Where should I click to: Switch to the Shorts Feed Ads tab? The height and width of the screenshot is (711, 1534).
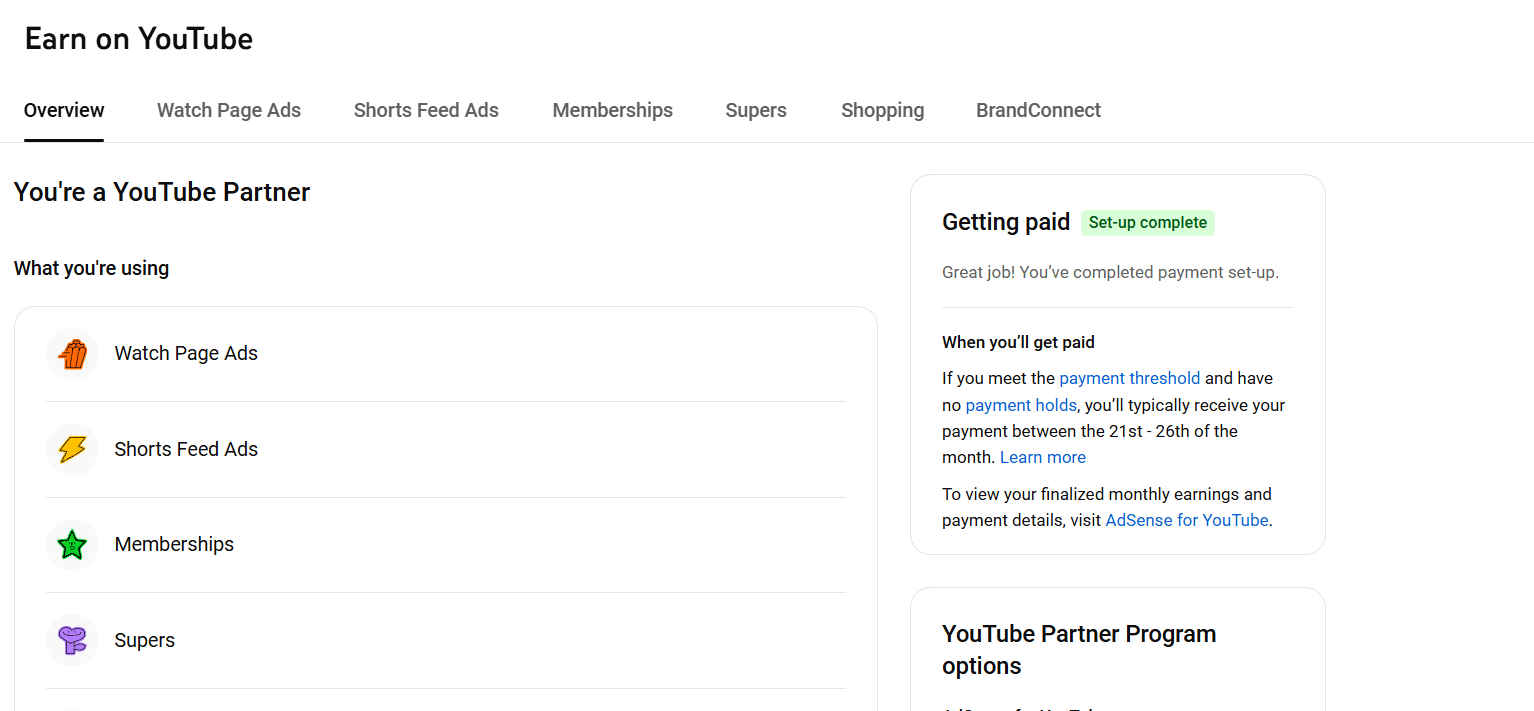coord(426,111)
